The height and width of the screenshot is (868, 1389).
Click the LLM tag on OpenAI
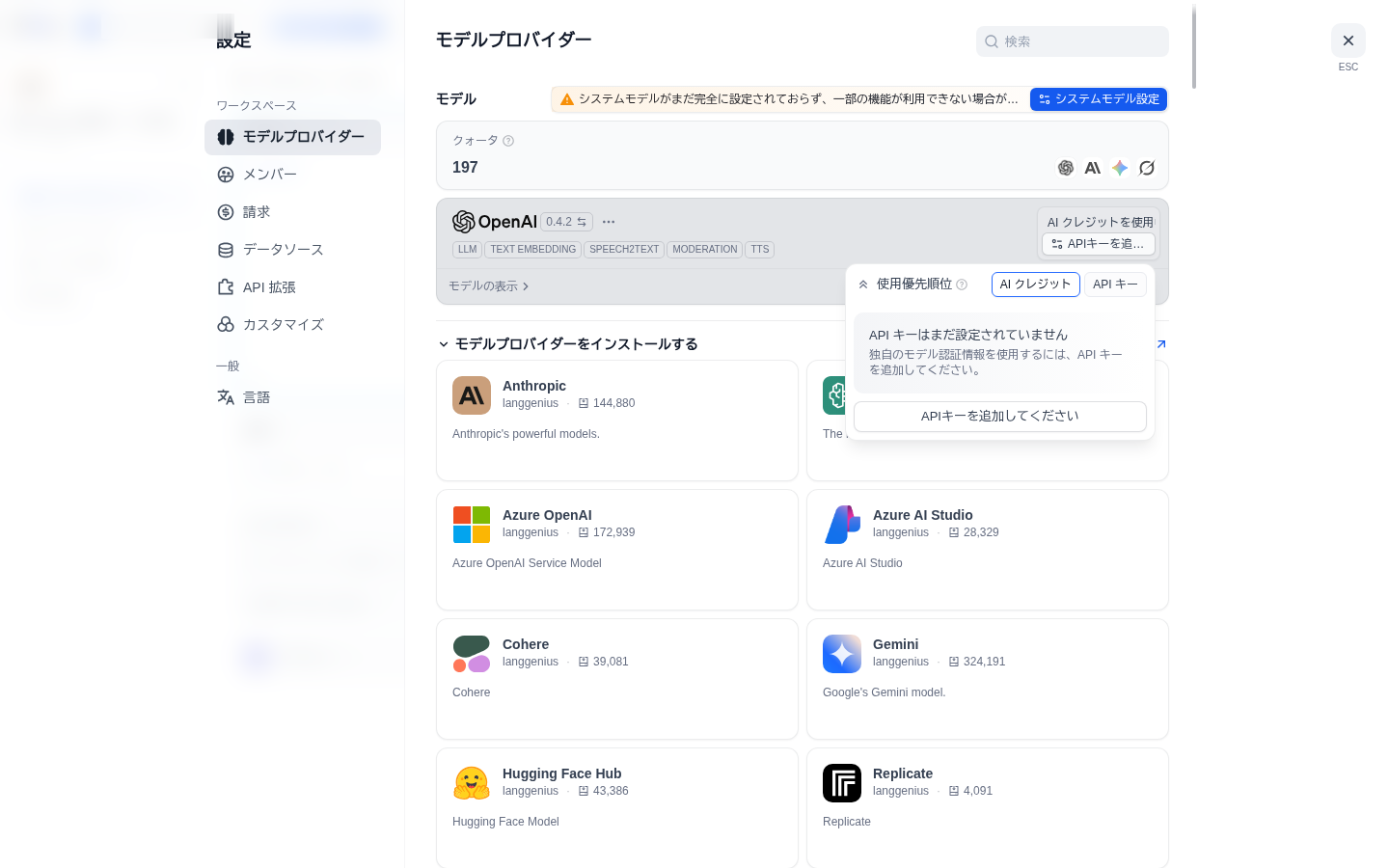468,250
